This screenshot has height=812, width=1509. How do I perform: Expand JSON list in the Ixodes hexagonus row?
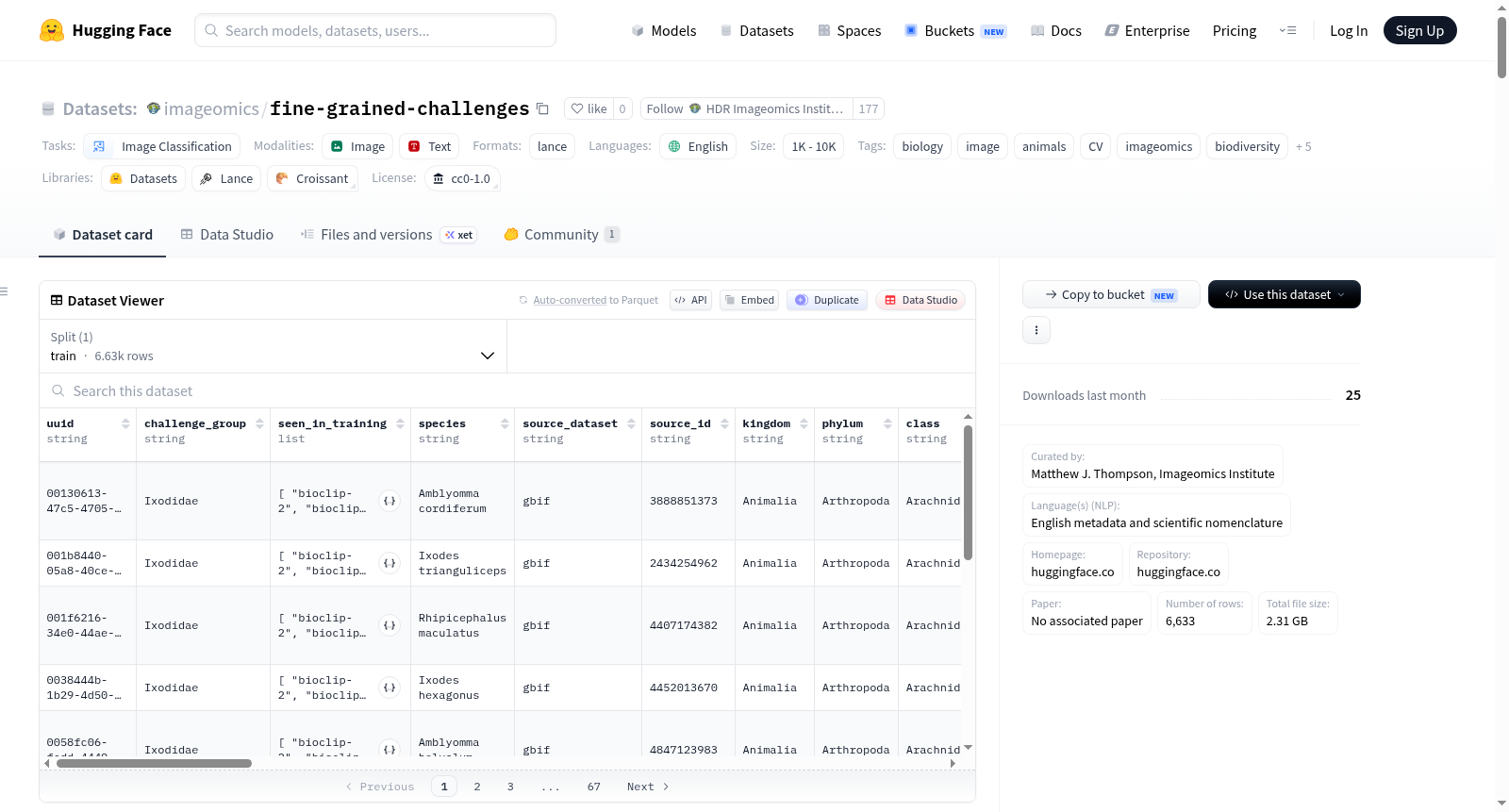coord(390,688)
